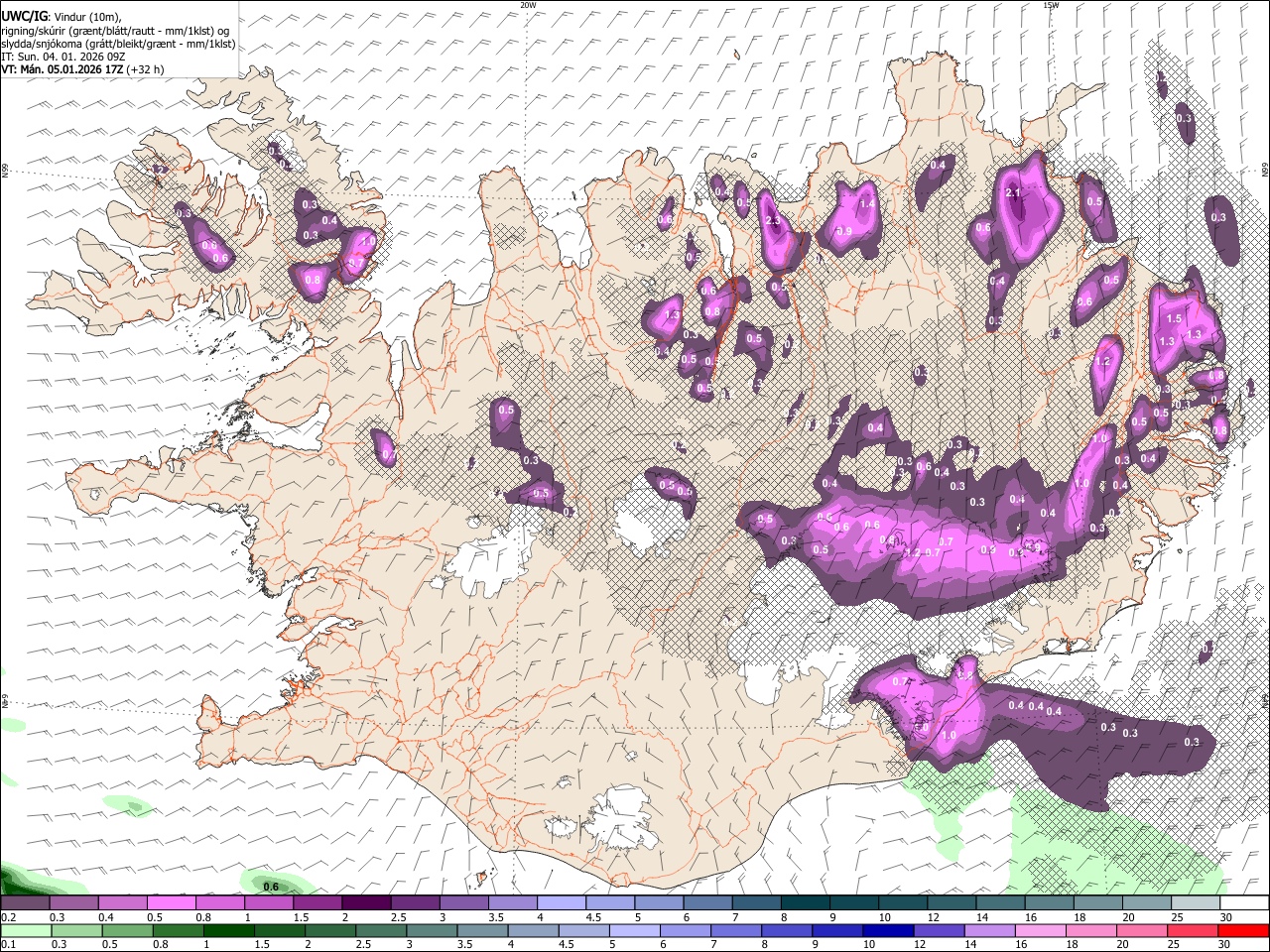Click the 'slydda/snjókoma (grátt/bleikt/grænt' header line
The width and height of the screenshot is (1270, 952).
pos(118,44)
